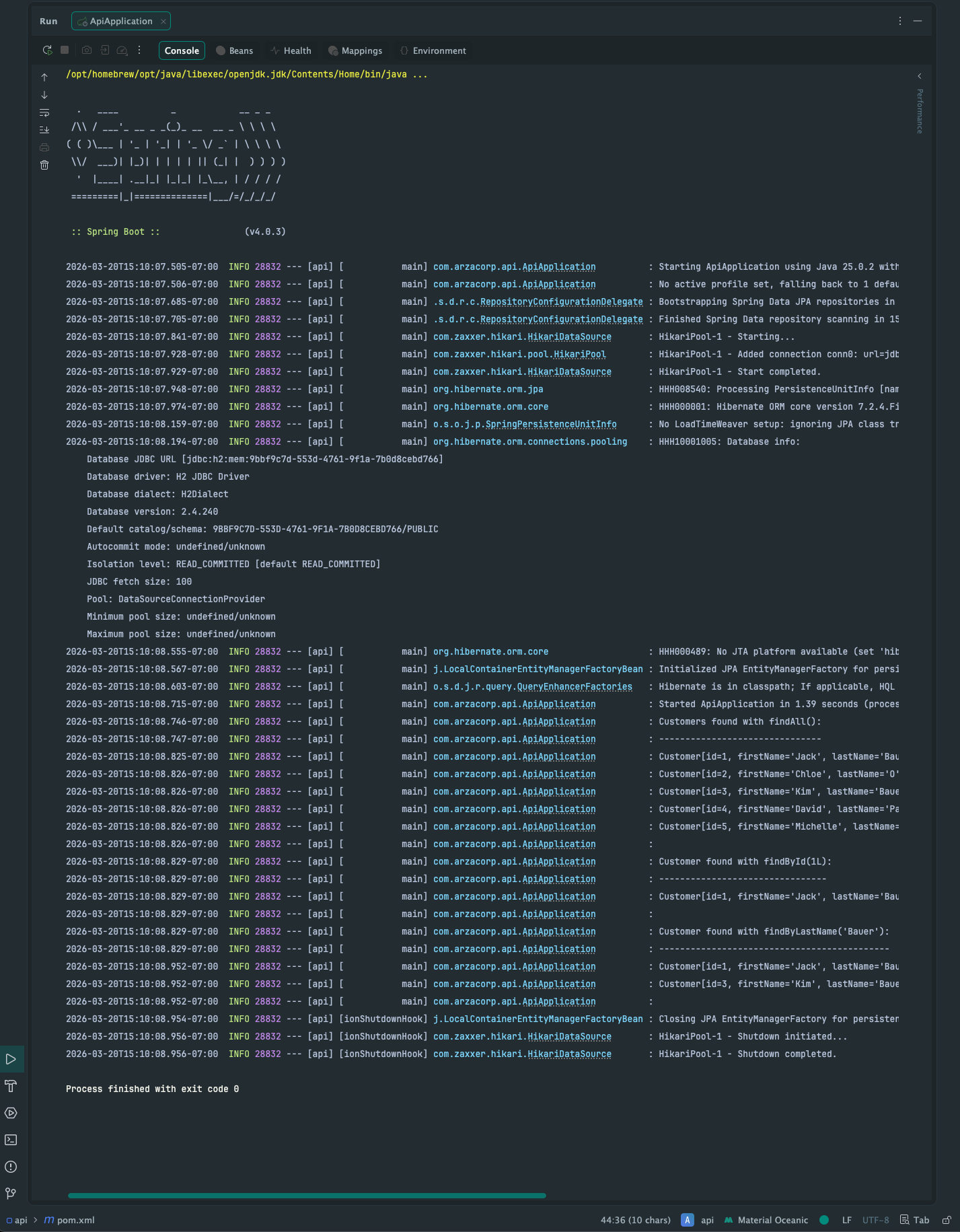Open the Terminal tool window
960x1232 pixels.
tap(11, 1140)
